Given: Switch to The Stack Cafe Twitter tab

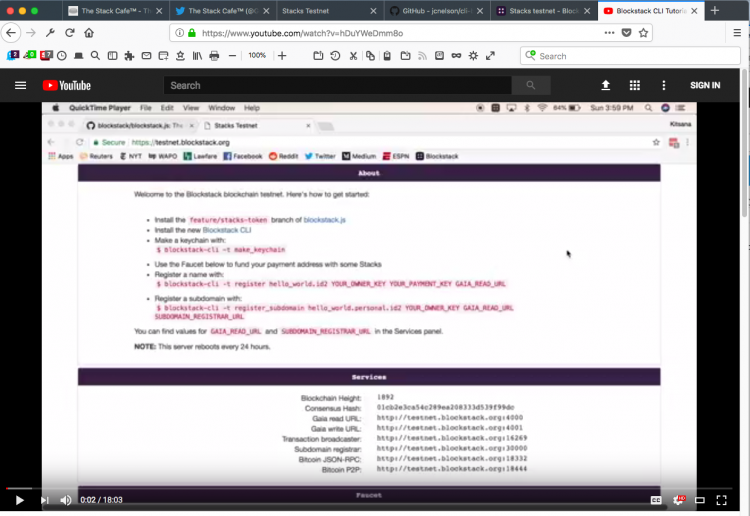Looking at the screenshot, I should pyautogui.click(x=222, y=11).
